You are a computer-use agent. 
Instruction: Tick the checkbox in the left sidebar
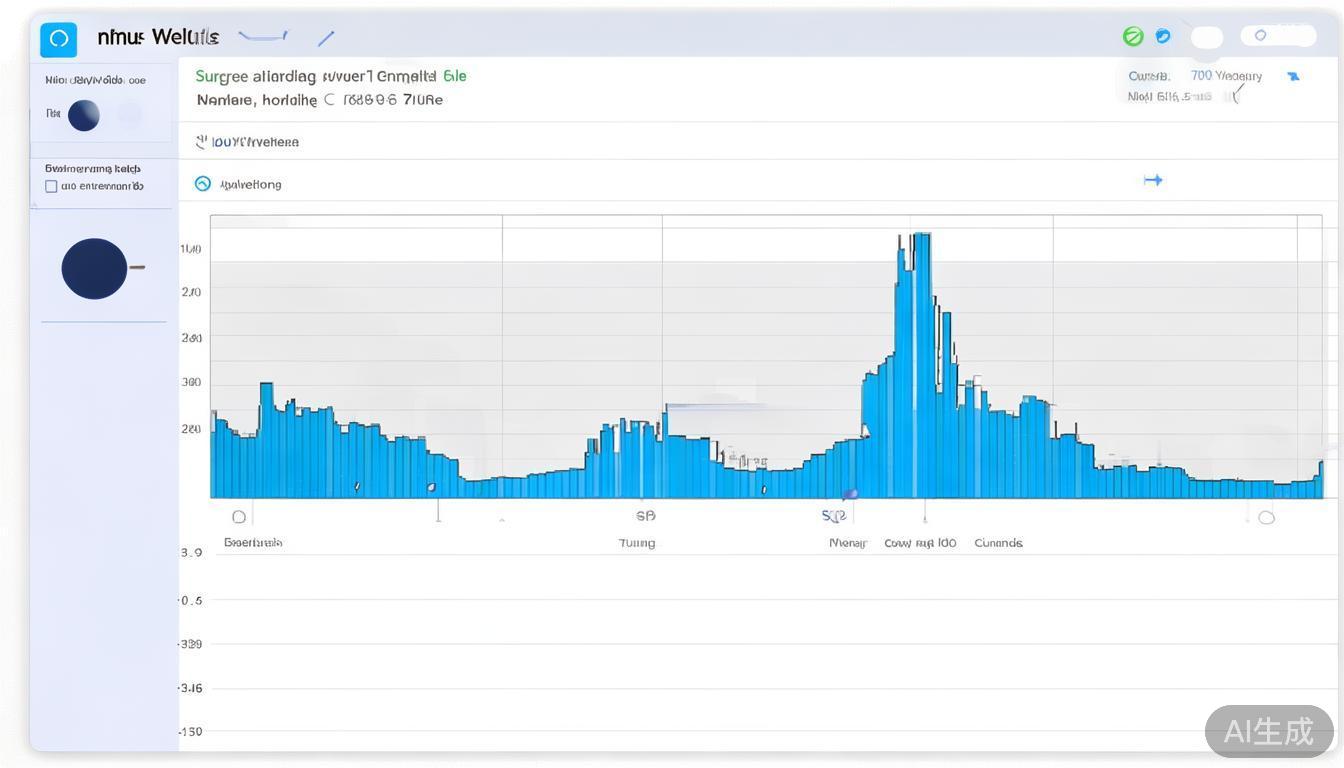[x=51, y=186]
